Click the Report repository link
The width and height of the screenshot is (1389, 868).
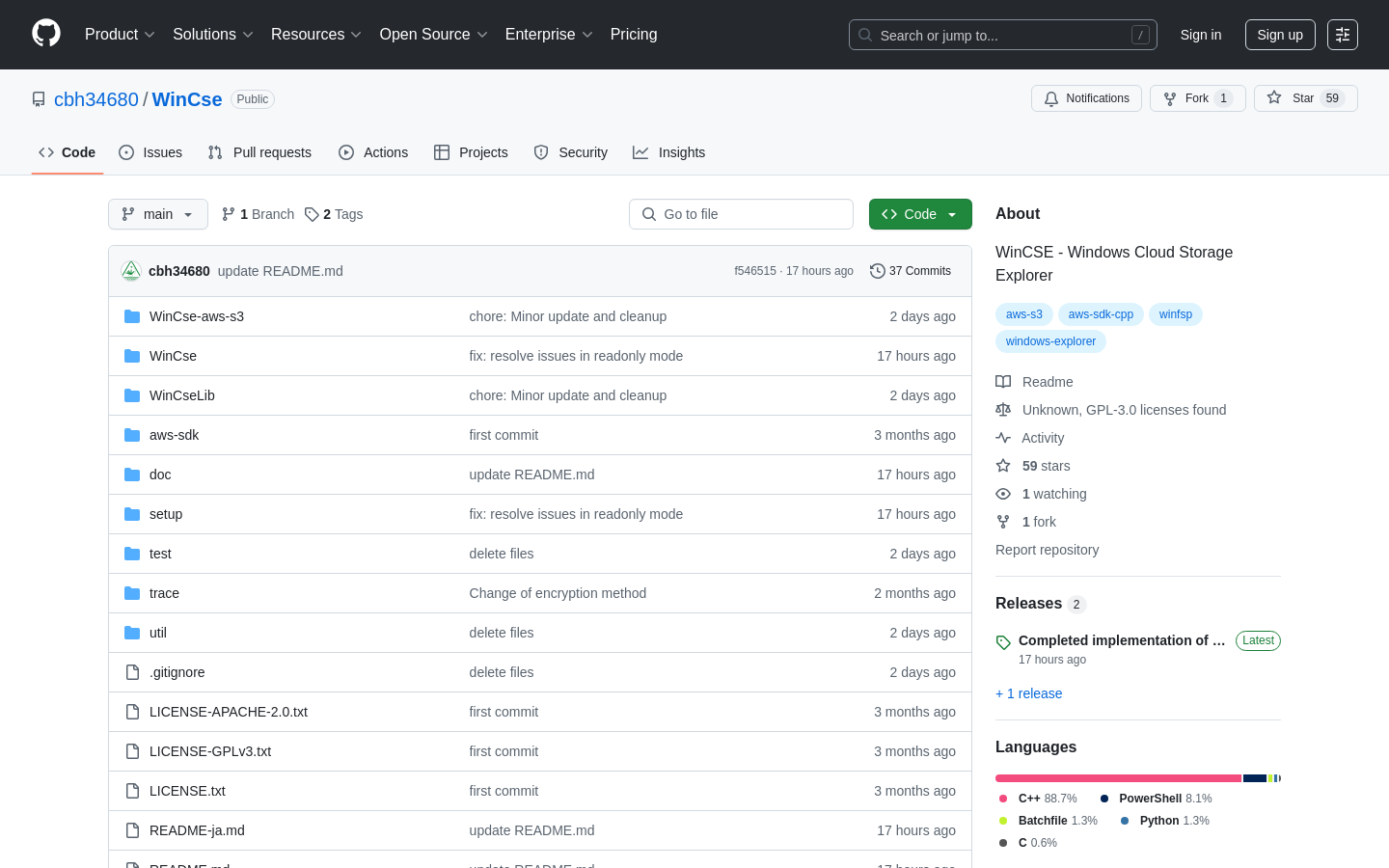(1047, 550)
